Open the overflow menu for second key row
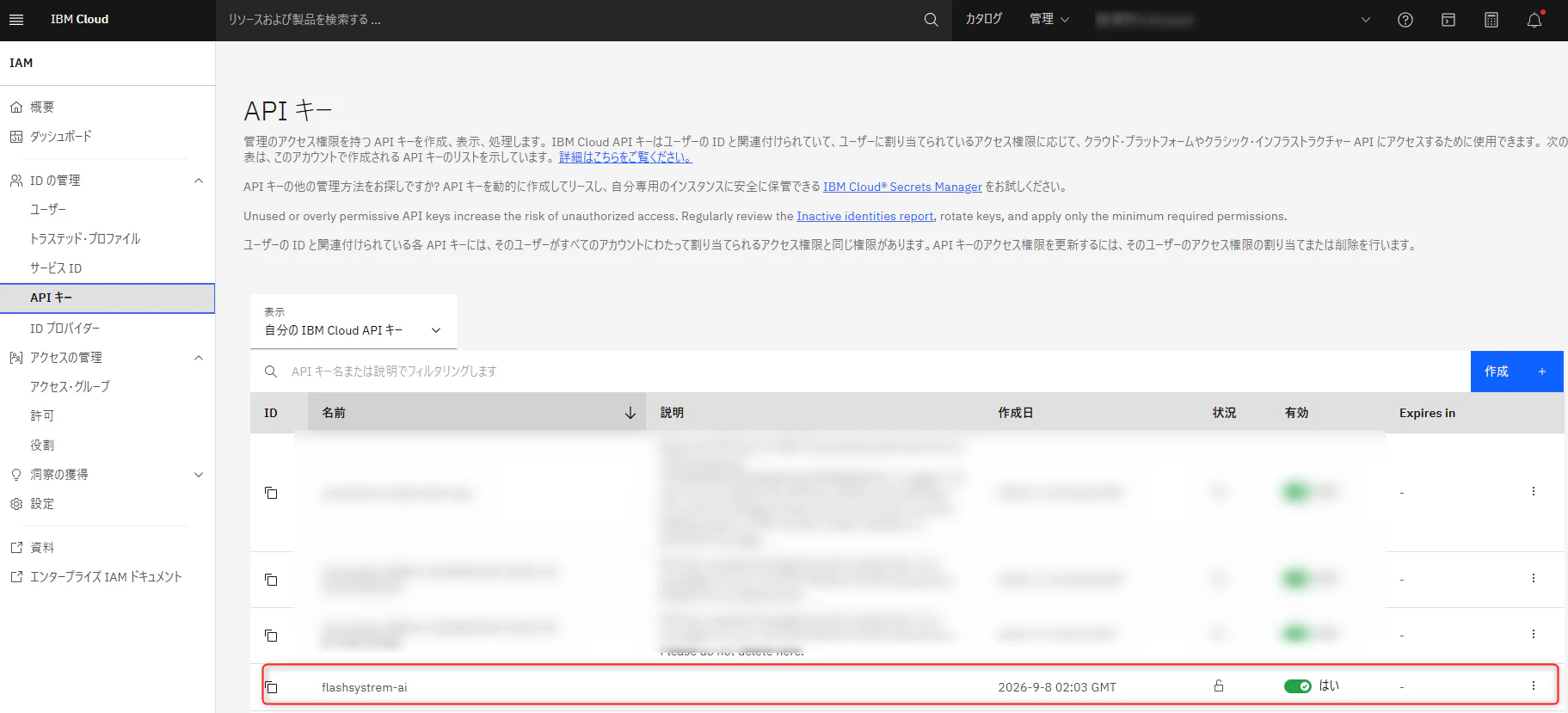The height and width of the screenshot is (713, 1568). point(1533,578)
